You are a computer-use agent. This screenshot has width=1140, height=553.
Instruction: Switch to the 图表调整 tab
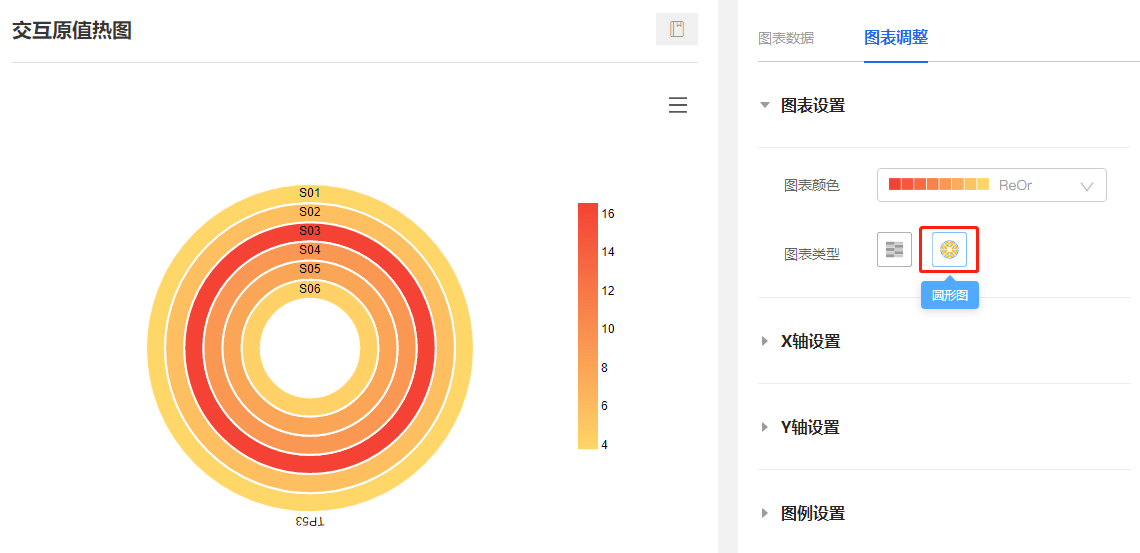click(896, 38)
